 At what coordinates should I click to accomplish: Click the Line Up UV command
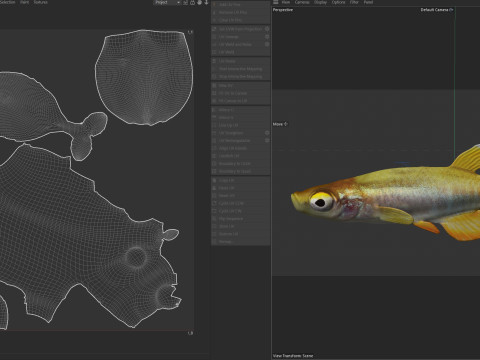(x=240, y=125)
